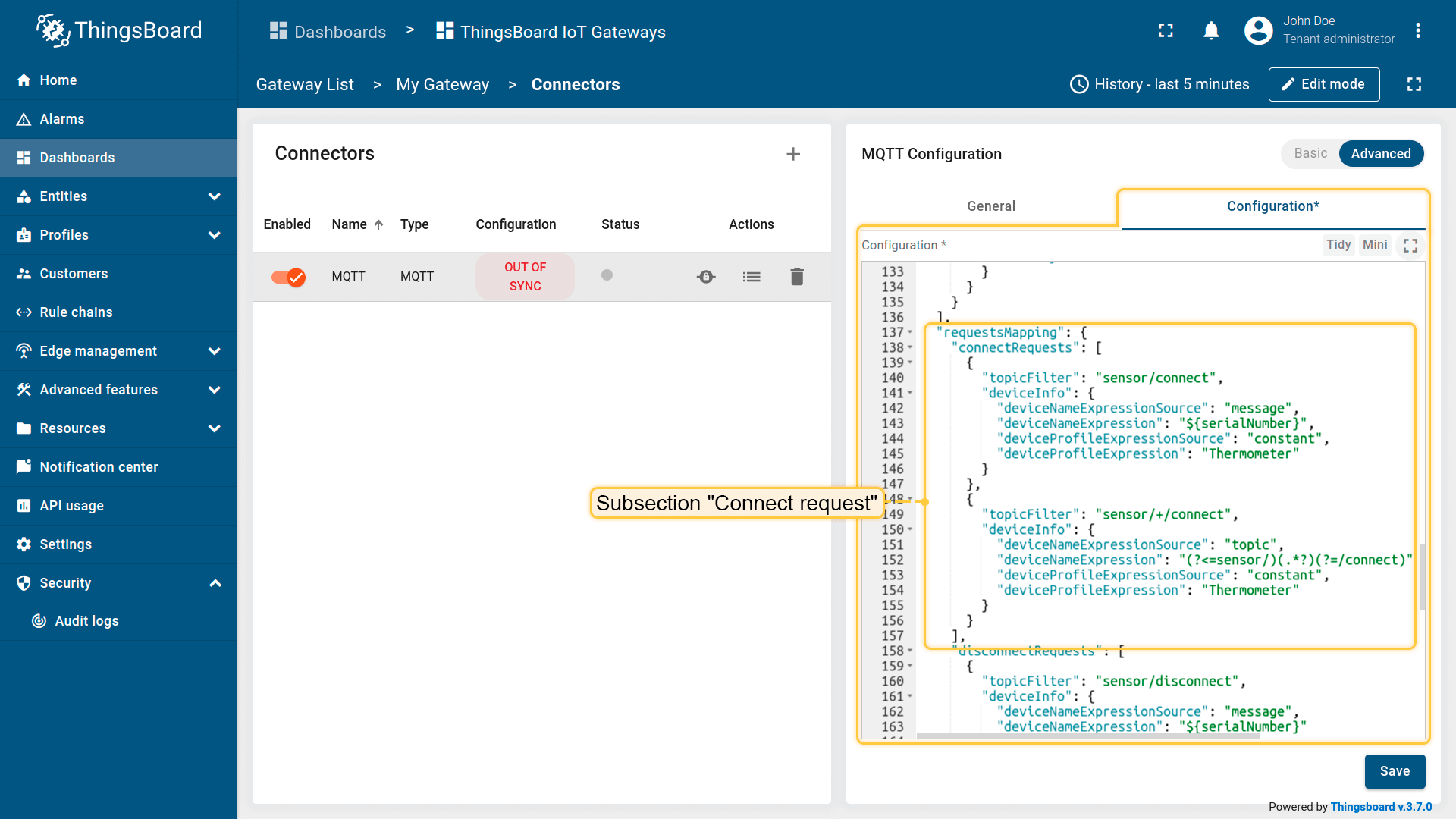Expand the Resources menu chevron

click(215, 428)
